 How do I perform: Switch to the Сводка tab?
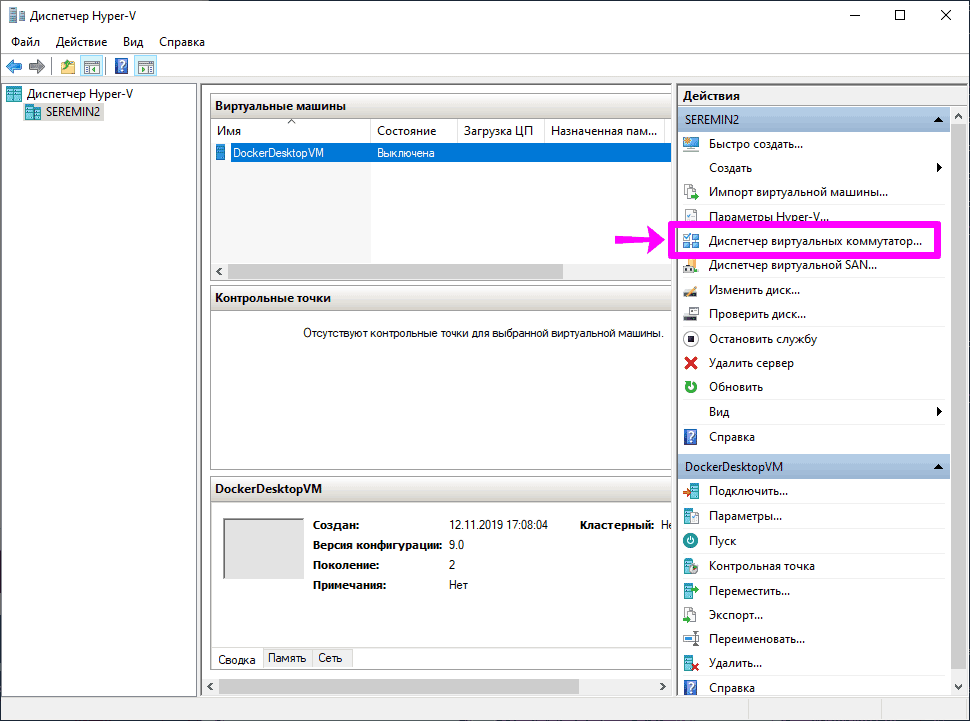[237, 659]
